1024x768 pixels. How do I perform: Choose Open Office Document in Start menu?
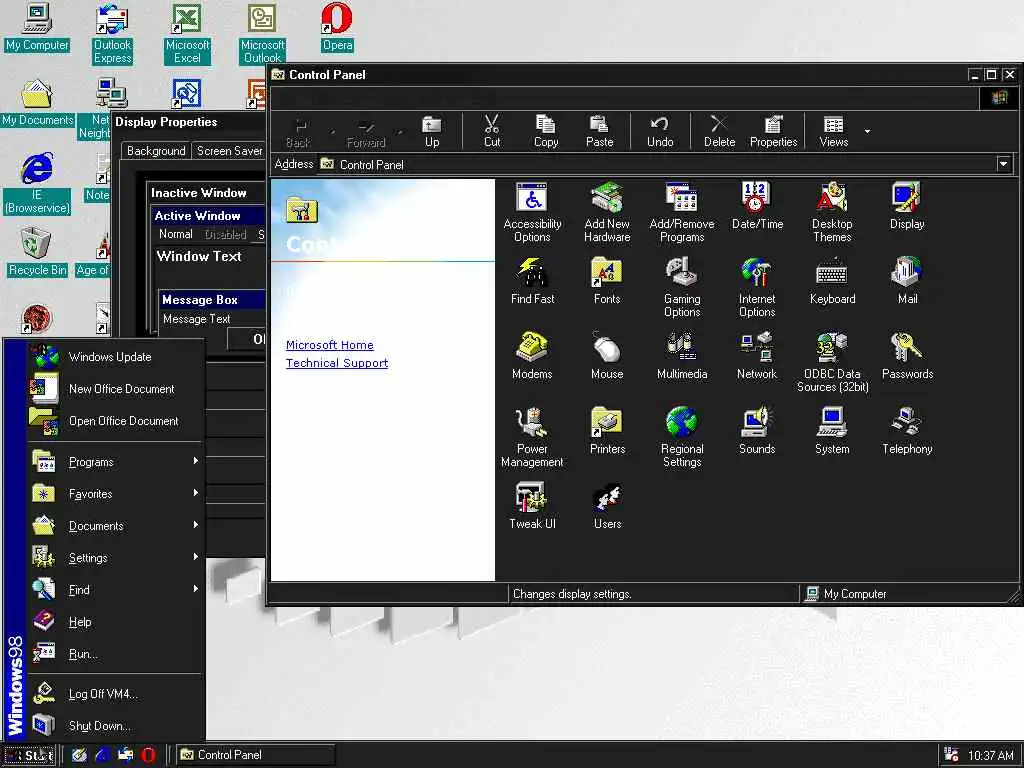[x=116, y=421]
